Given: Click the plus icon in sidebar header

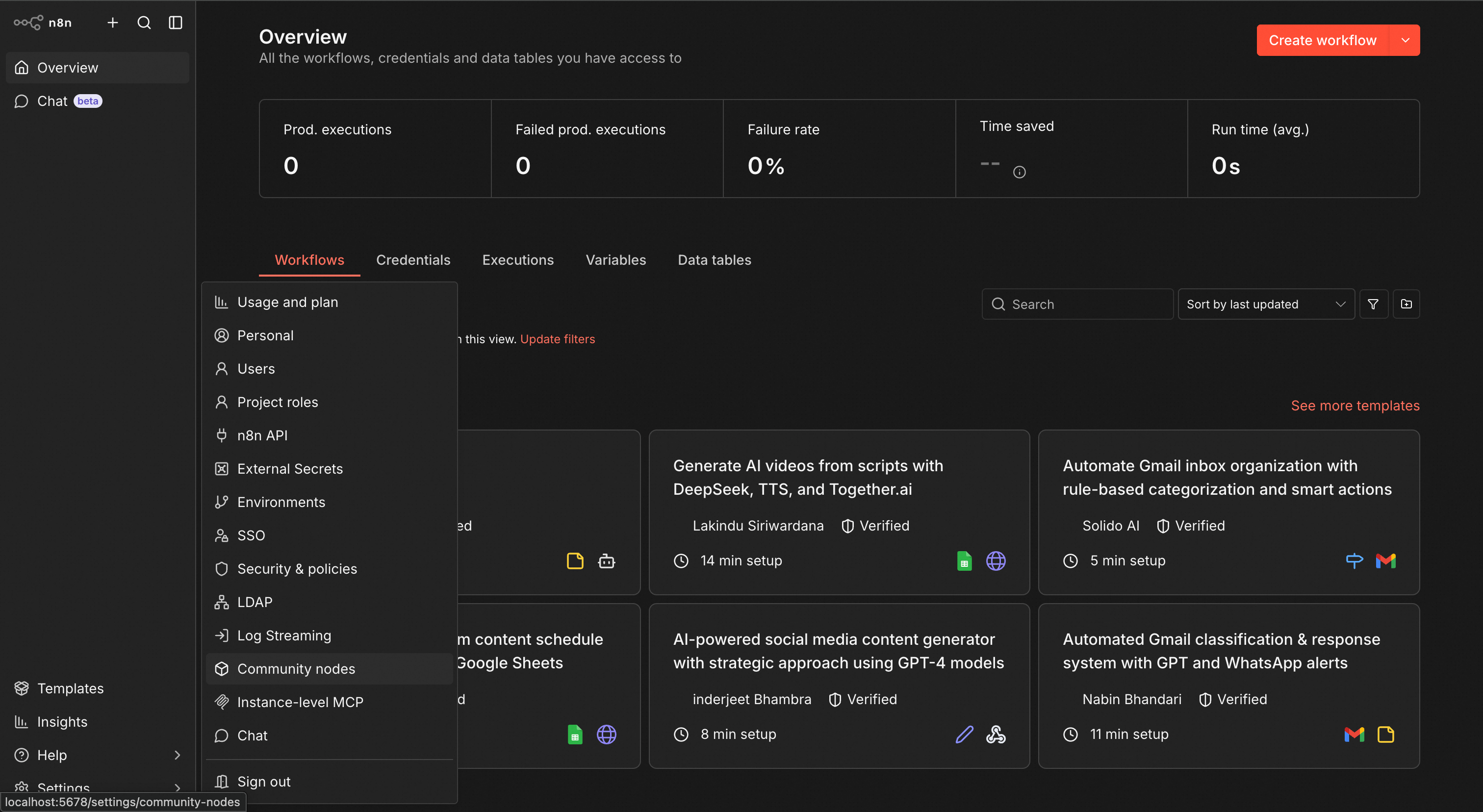Looking at the screenshot, I should (x=113, y=23).
